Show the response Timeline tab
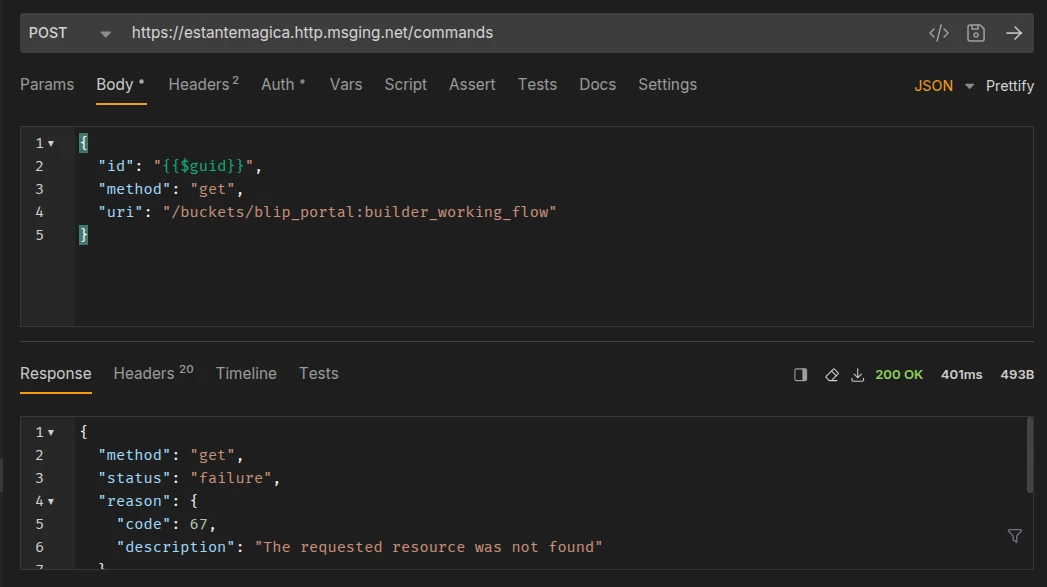Screen dimensions: 1047x587 [x=246, y=374]
